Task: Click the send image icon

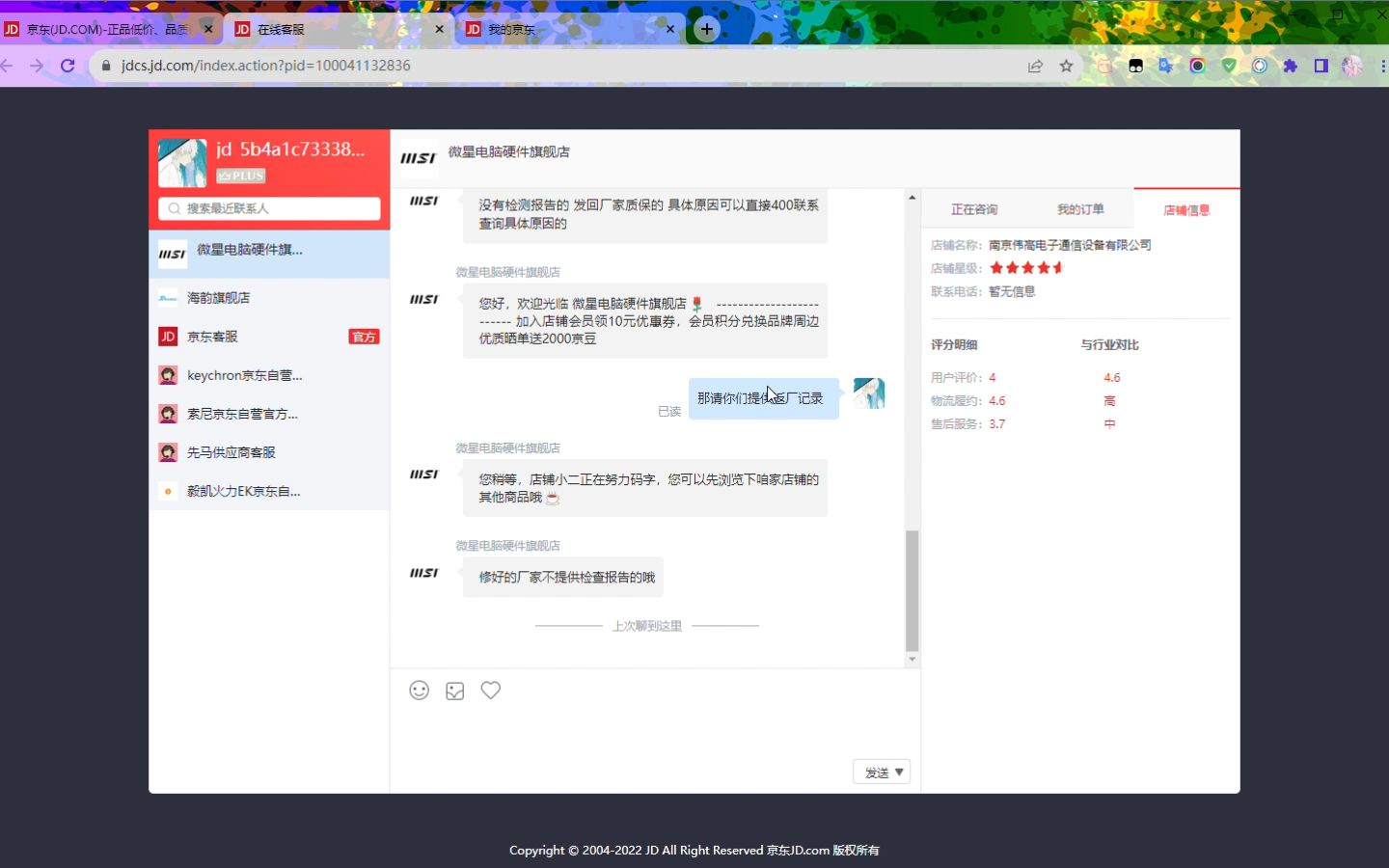Action: coord(455,691)
